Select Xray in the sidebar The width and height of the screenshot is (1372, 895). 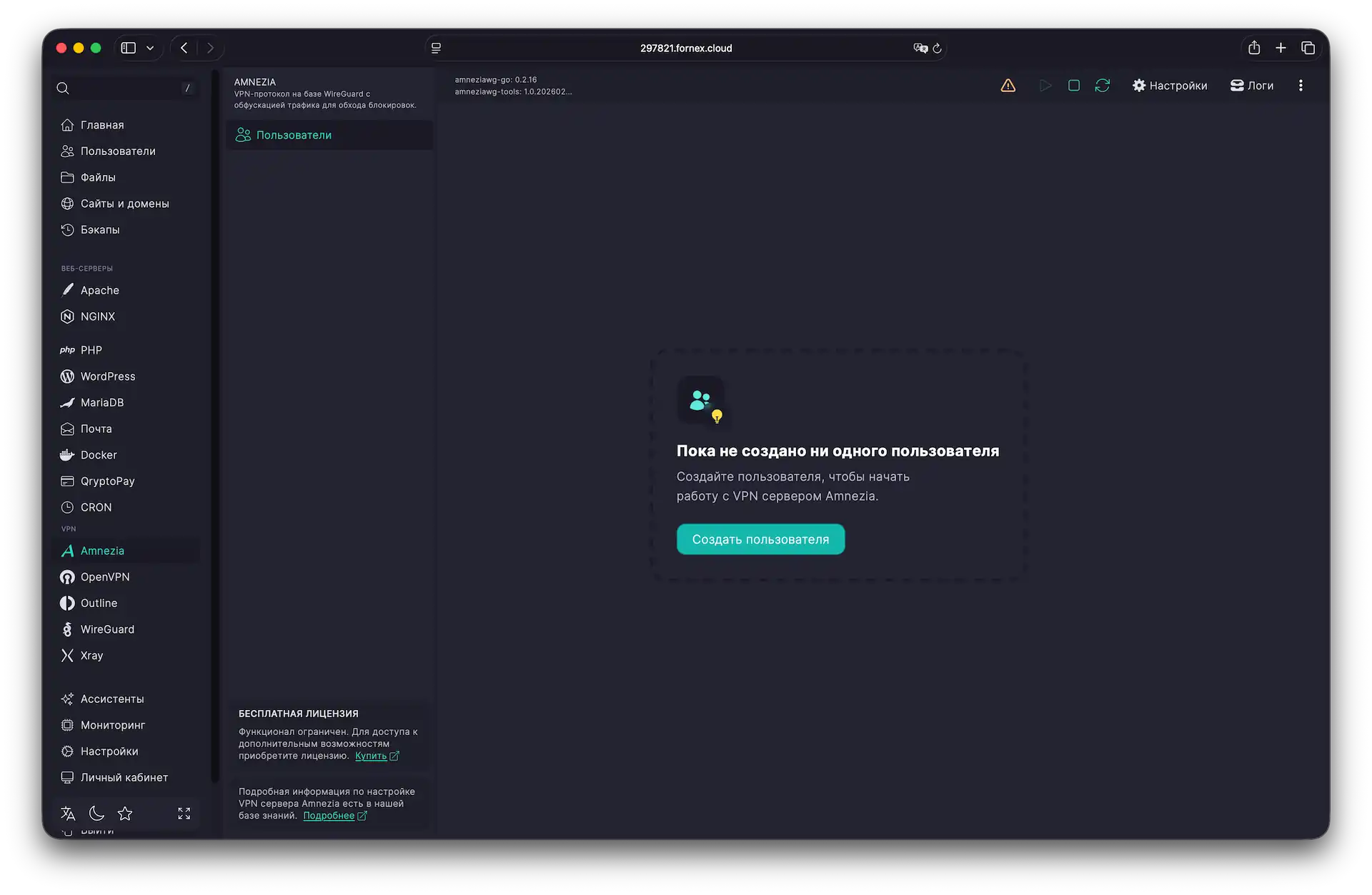[x=91, y=655]
